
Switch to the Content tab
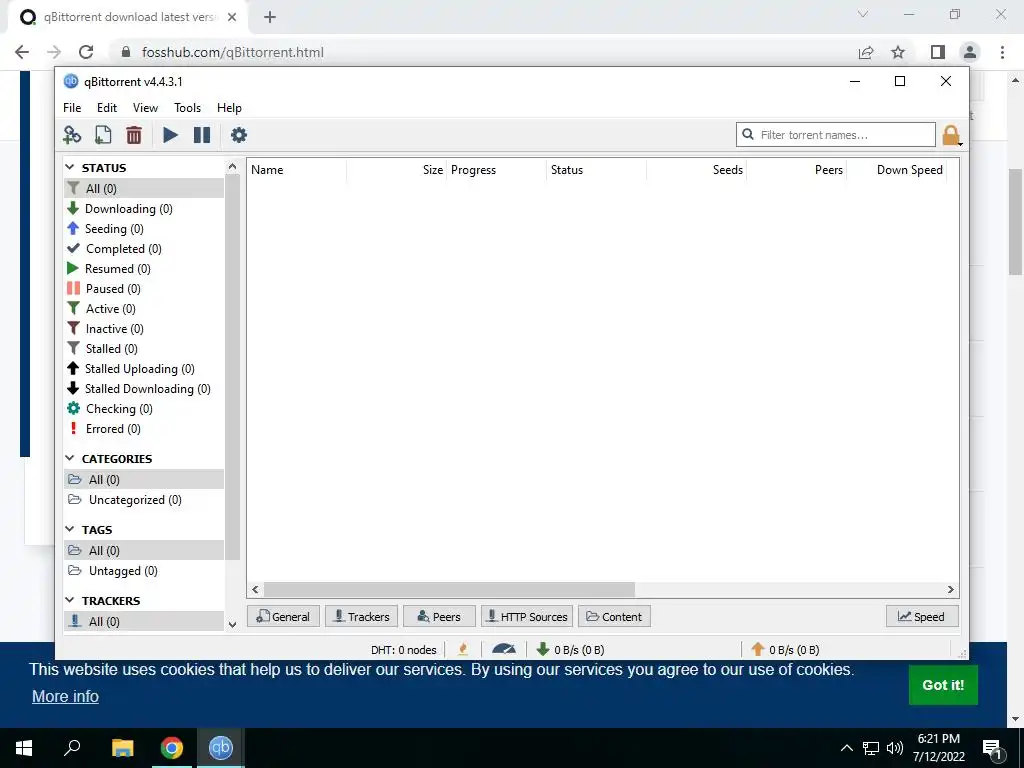[x=614, y=616]
